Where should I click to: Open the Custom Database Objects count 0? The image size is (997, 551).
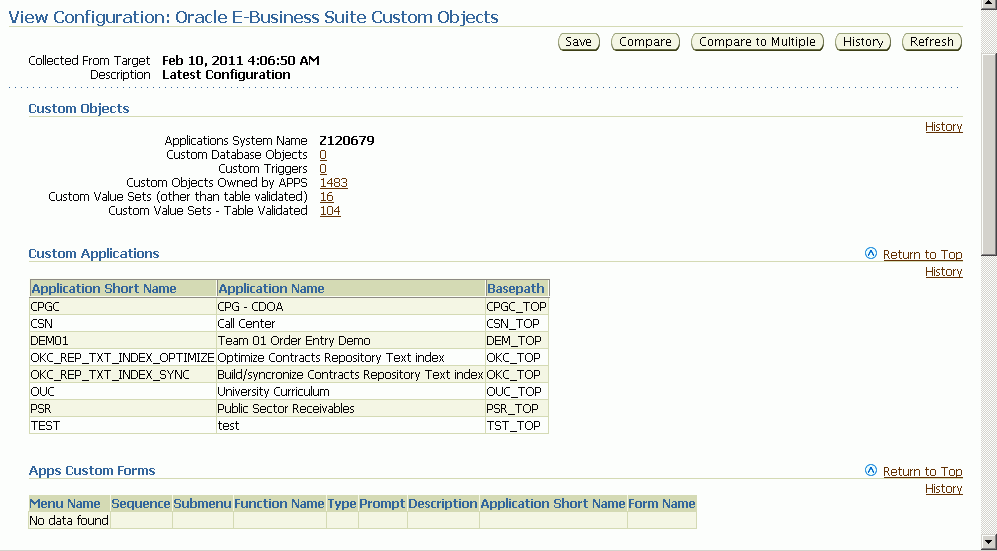(x=323, y=154)
